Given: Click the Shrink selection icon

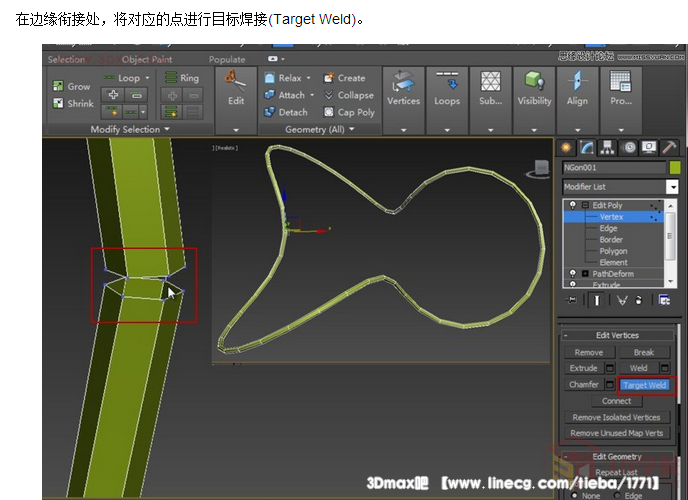Looking at the screenshot, I should [x=57, y=103].
